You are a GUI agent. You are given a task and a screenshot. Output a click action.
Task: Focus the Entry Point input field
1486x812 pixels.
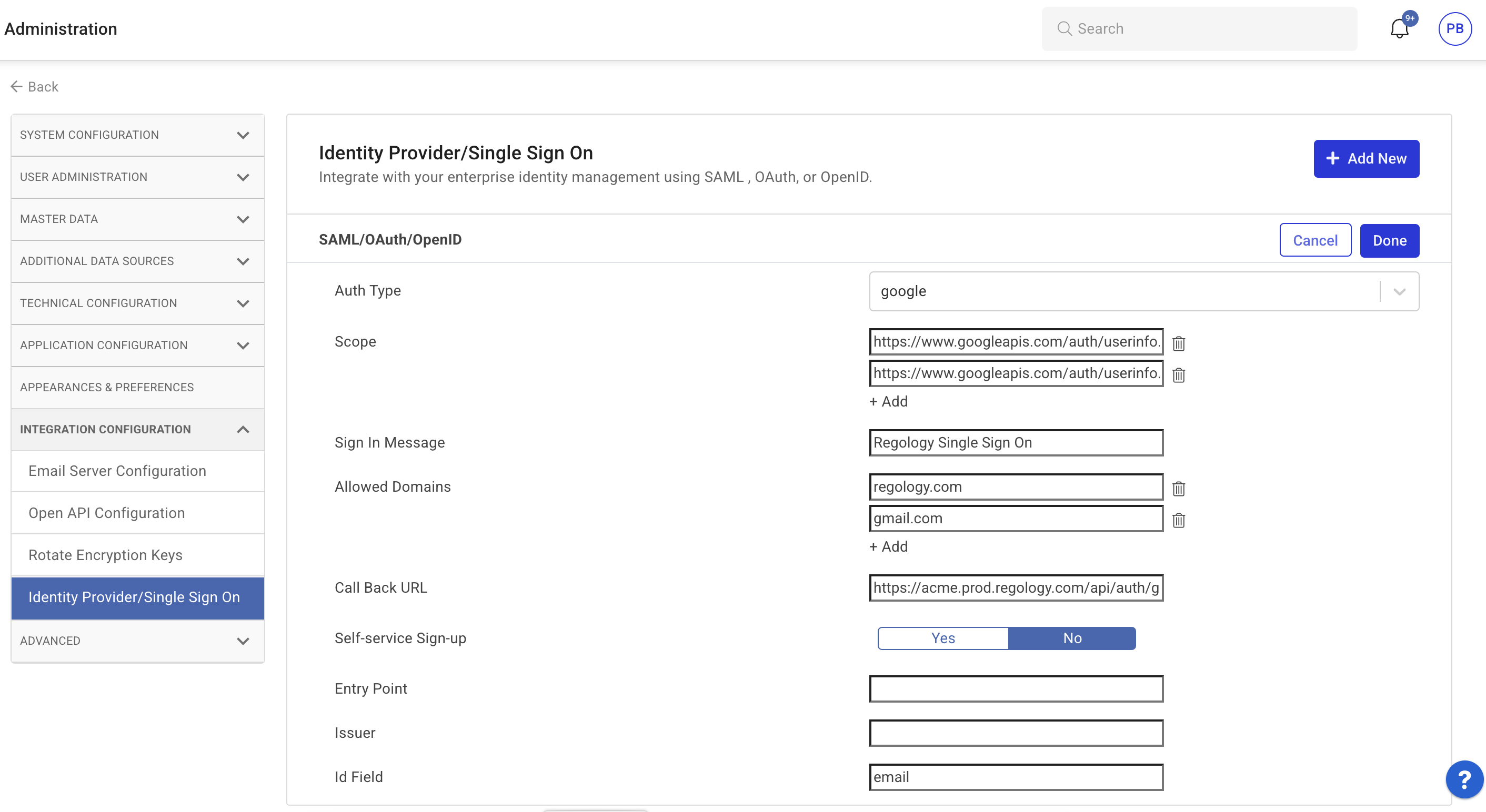pos(1016,688)
